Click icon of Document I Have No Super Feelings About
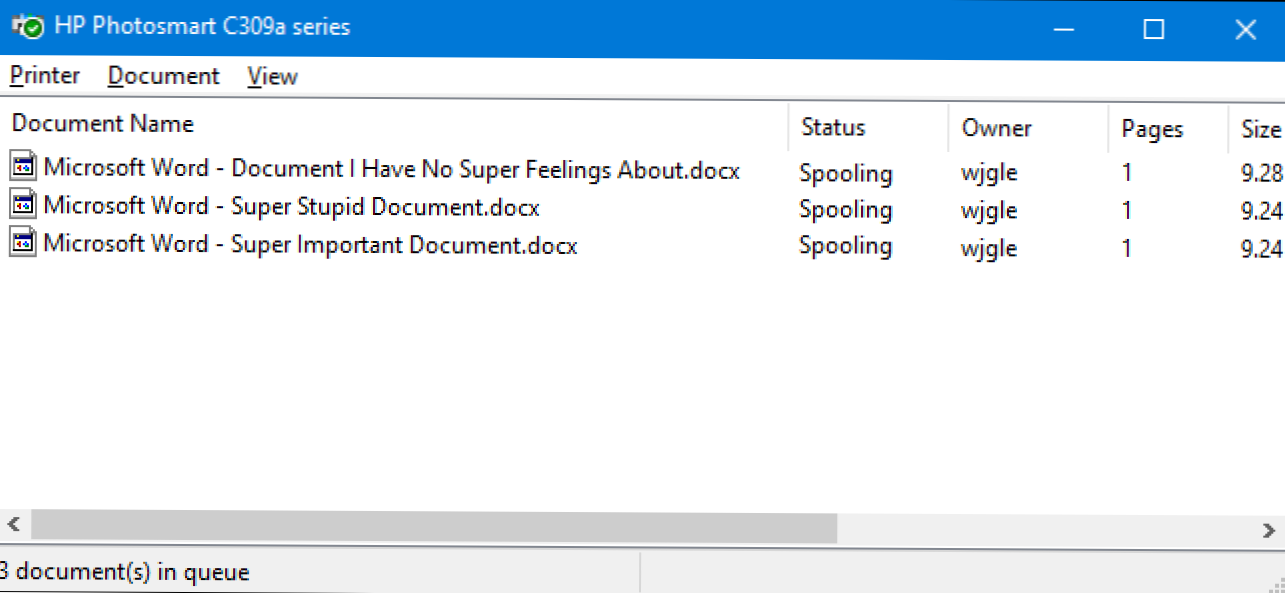 tap(23, 167)
